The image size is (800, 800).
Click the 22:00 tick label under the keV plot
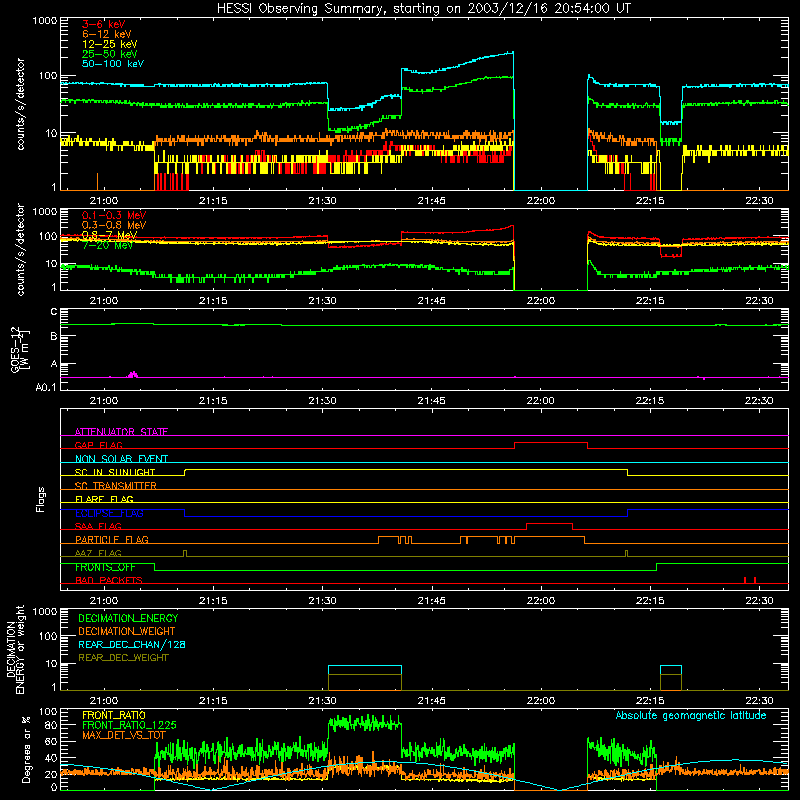tap(540, 201)
